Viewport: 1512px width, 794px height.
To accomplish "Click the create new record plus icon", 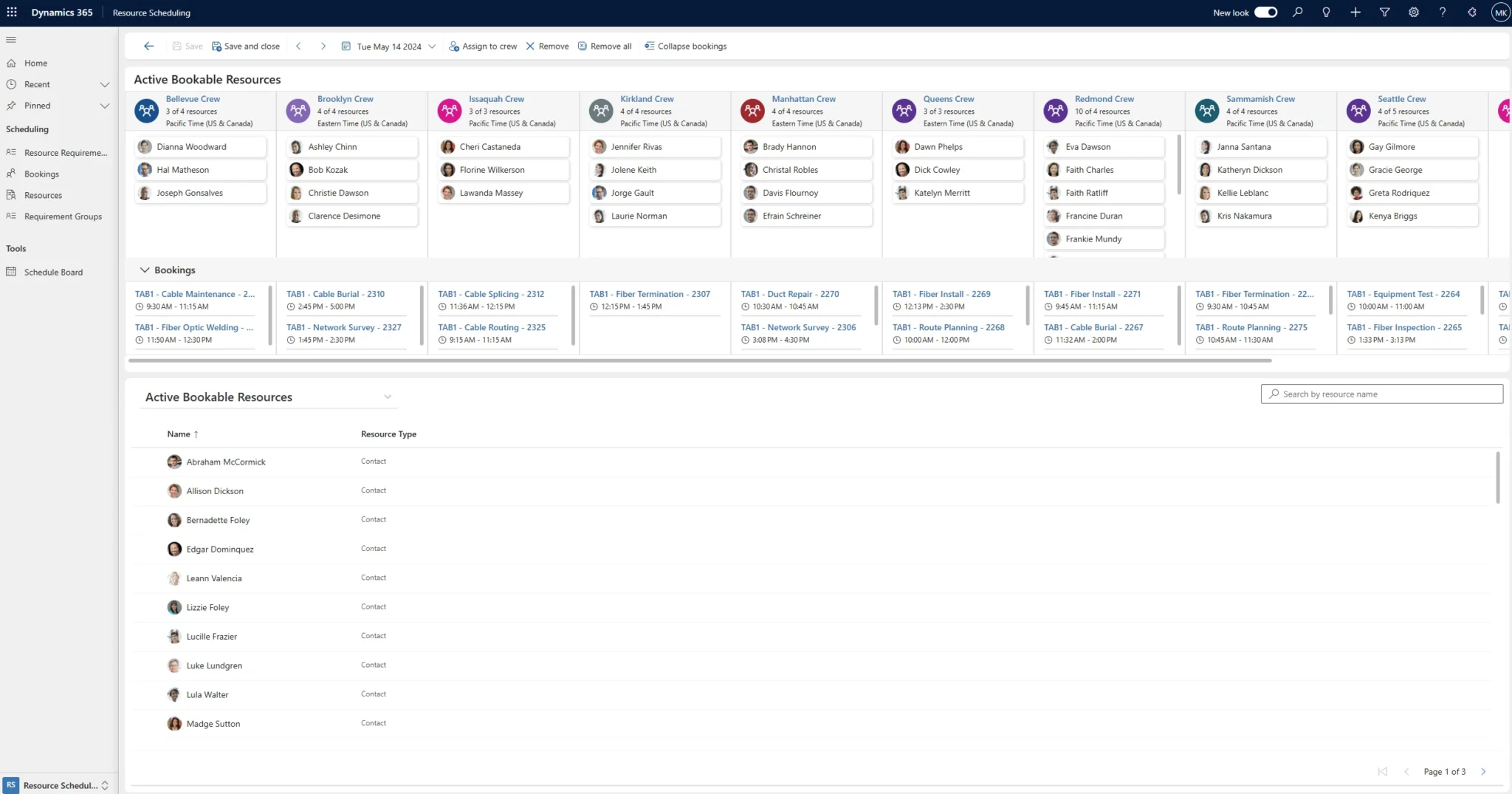I will (x=1355, y=12).
